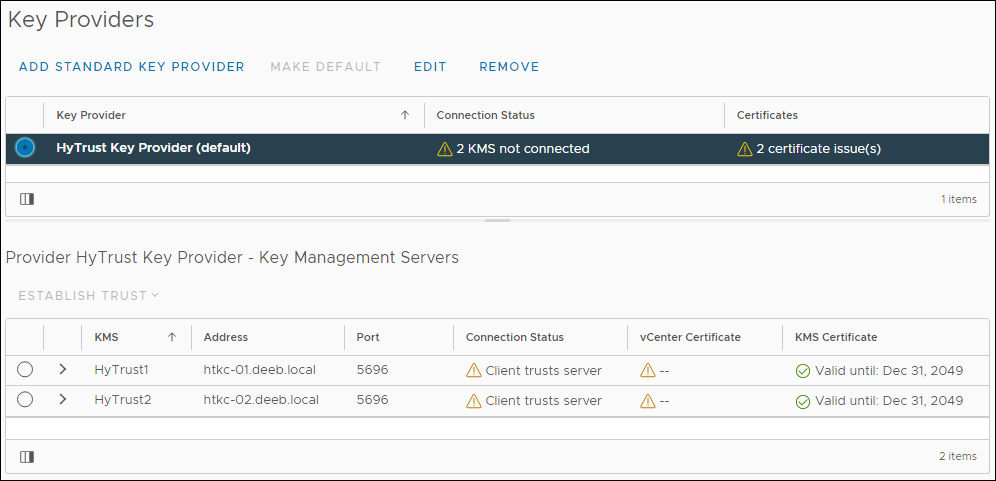The width and height of the screenshot is (996, 481).
Task: Click warning icon beside 2 certificate issue(s)
Action: [744, 149]
